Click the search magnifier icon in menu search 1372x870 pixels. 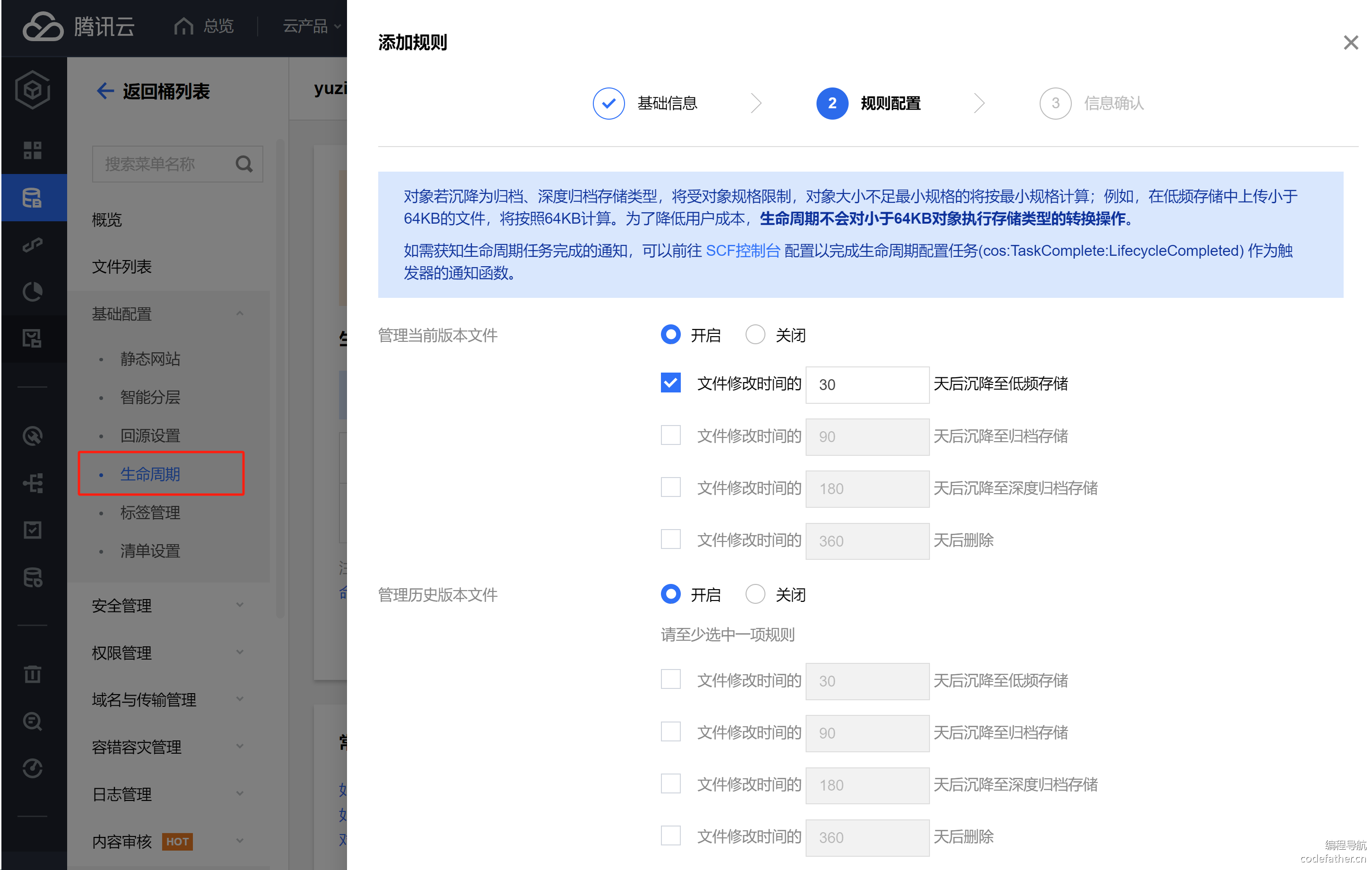[244, 164]
